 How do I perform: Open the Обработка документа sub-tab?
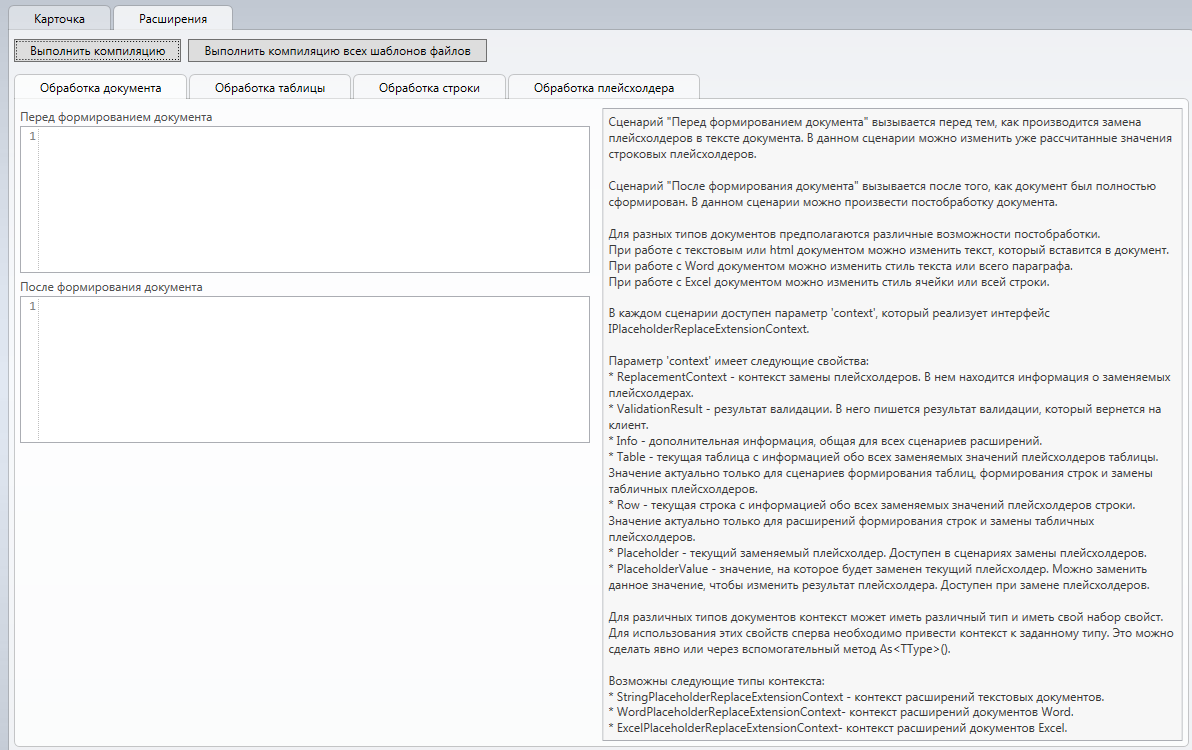coord(101,87)
